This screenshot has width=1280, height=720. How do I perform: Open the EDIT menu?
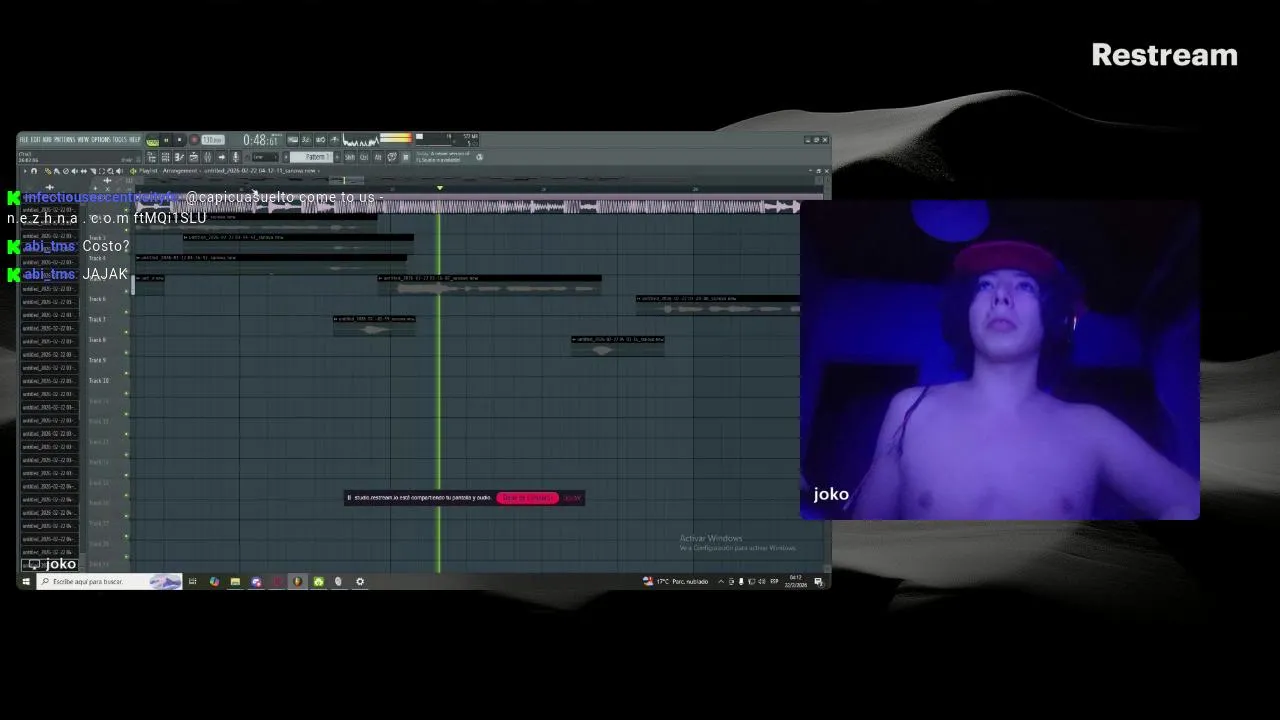point(36,139)
